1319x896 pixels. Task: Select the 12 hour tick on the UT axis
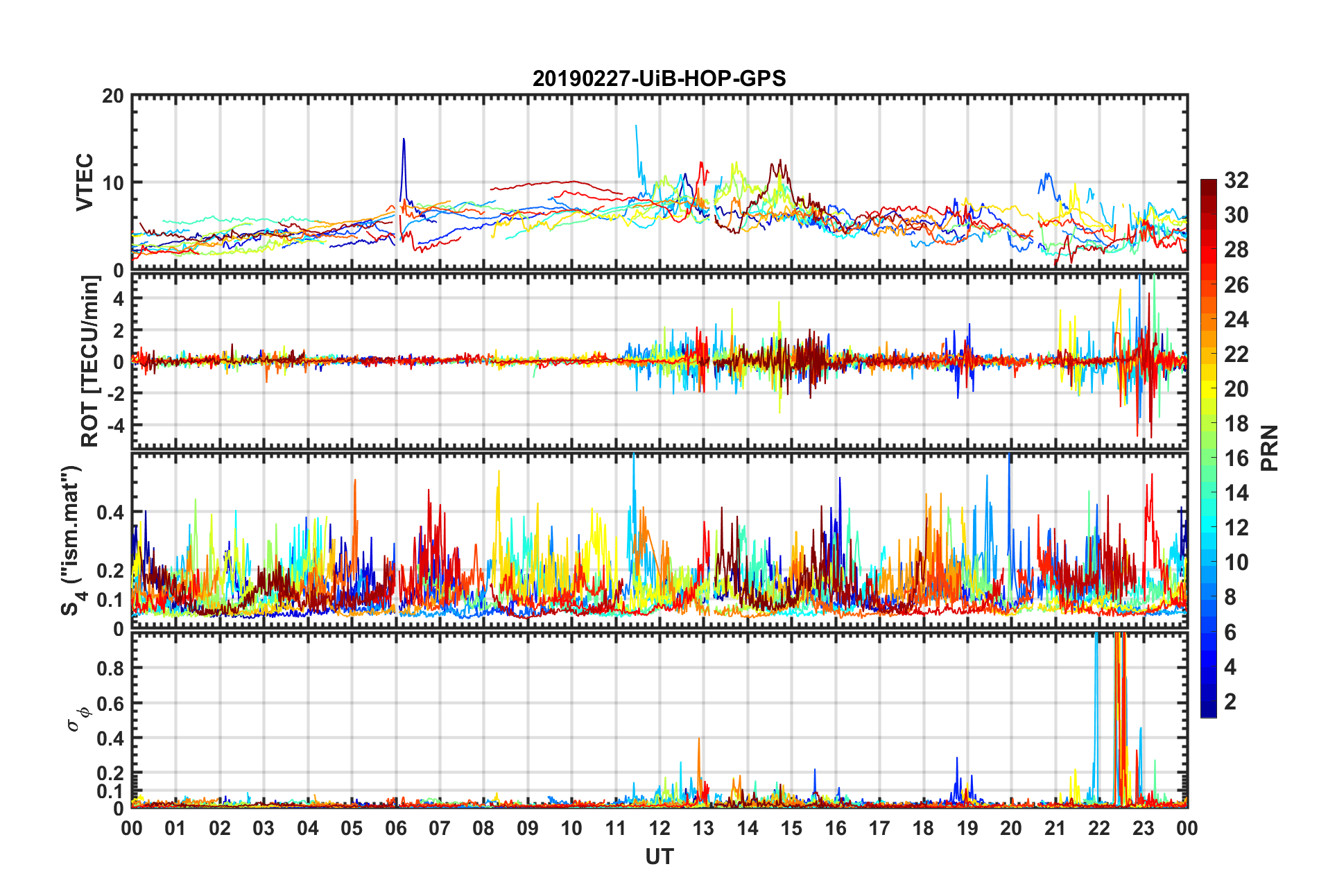coord(659,828)
